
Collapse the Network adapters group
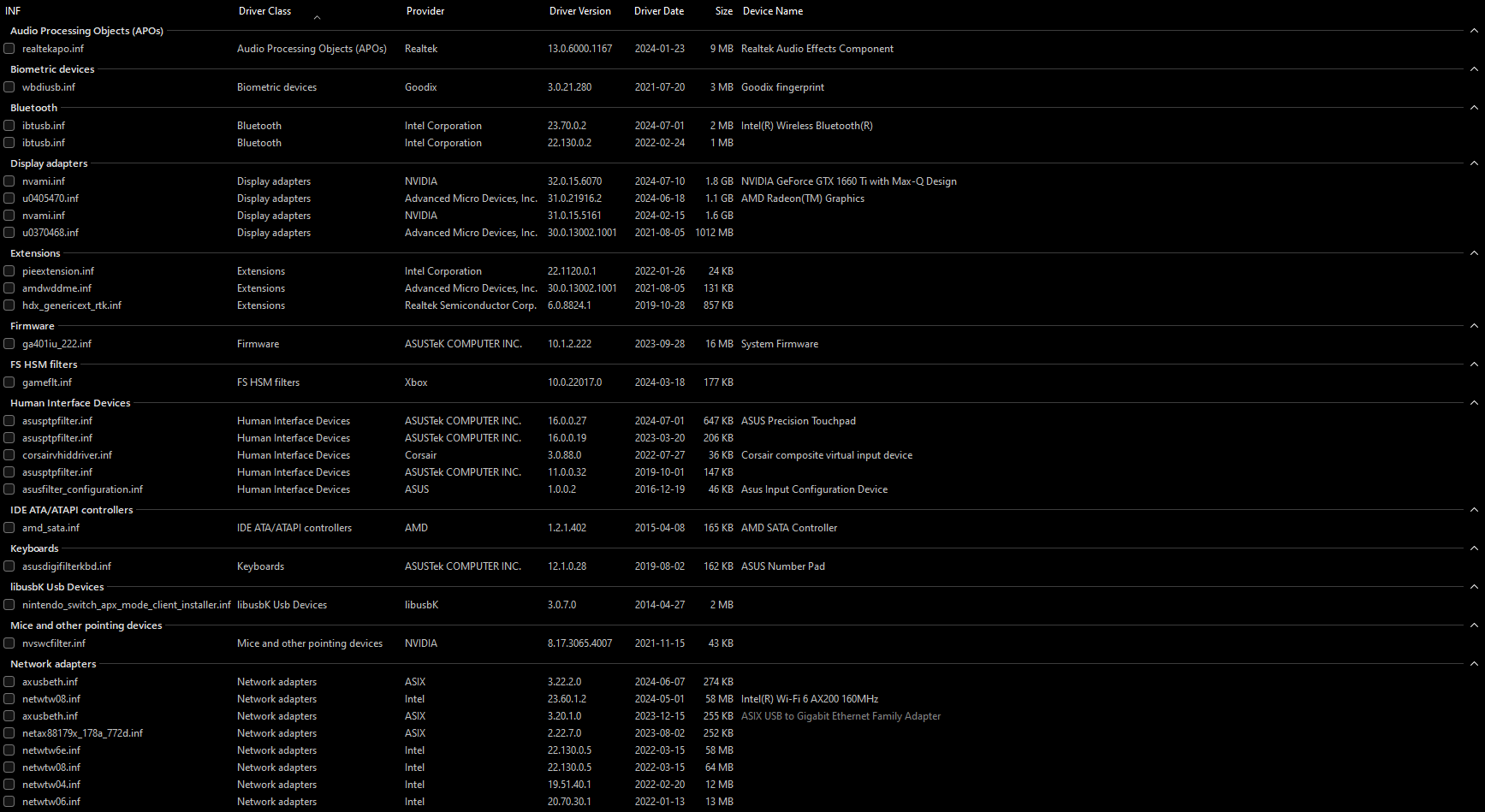pos(1474,664)
